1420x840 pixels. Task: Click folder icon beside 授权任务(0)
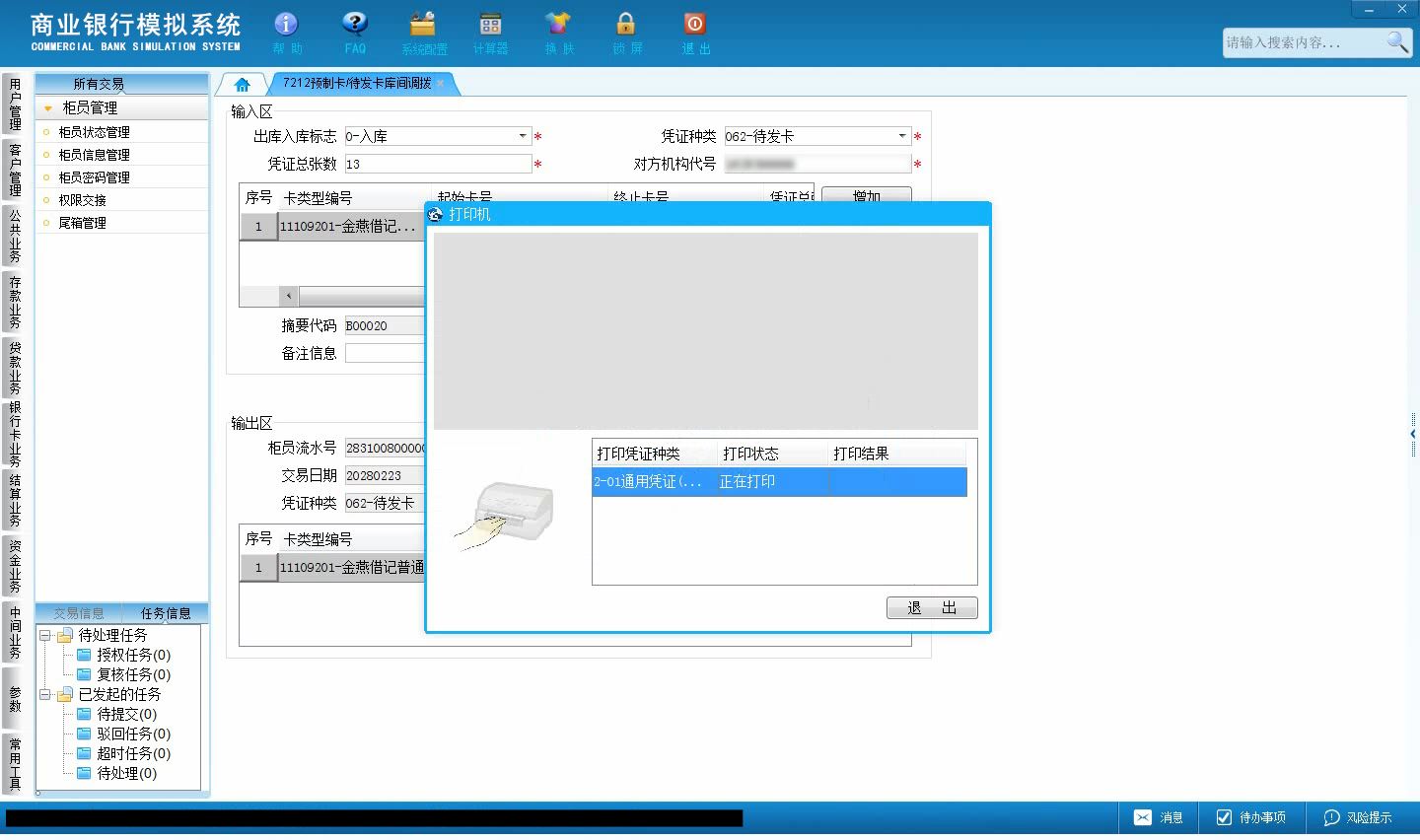click(x=84, y=655)
